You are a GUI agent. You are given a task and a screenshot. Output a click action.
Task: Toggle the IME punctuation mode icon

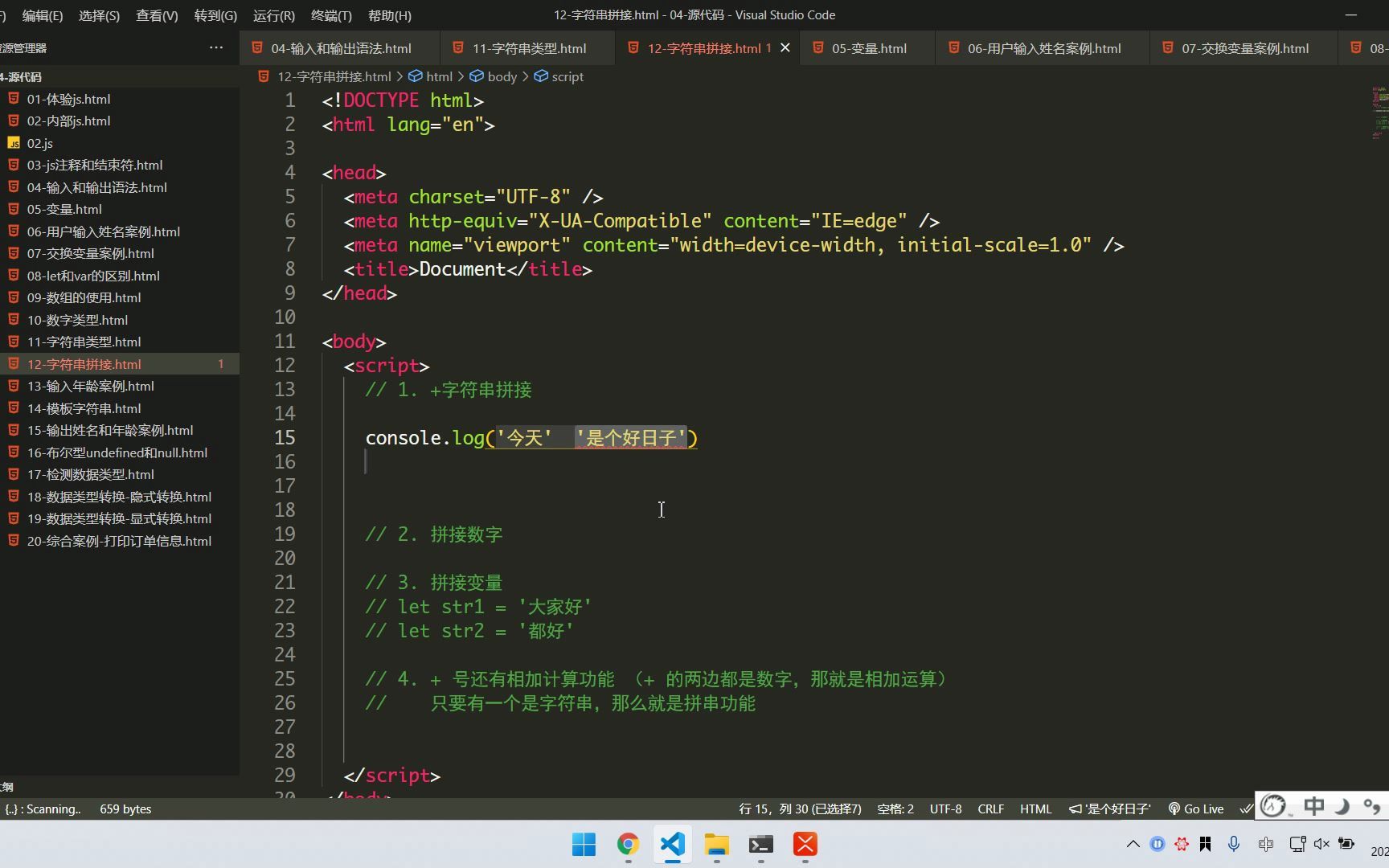pyautogui.click(x=1371, y=806)
